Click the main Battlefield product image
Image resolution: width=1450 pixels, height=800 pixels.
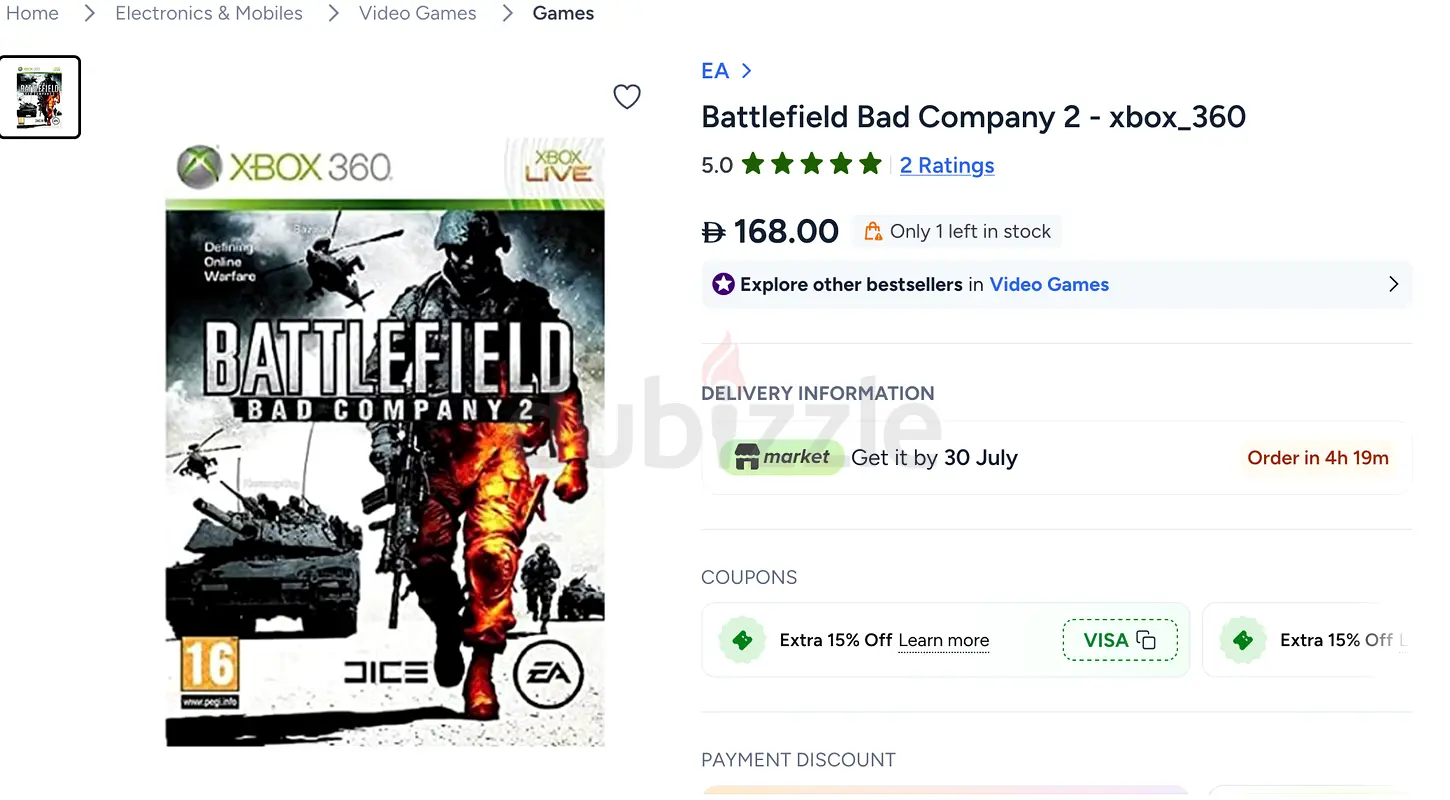tap(385, 442)
